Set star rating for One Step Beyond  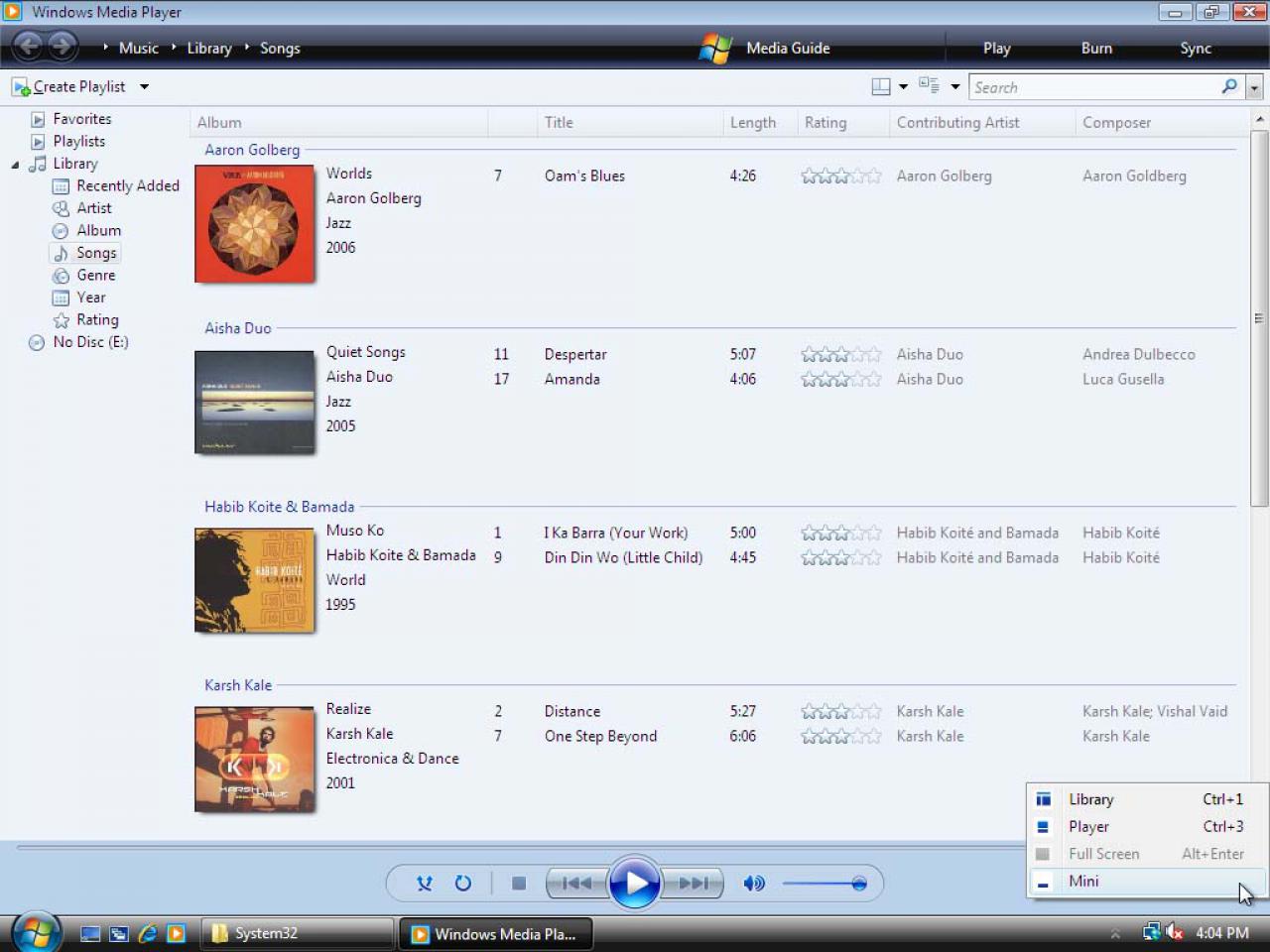tap(840, 737)
